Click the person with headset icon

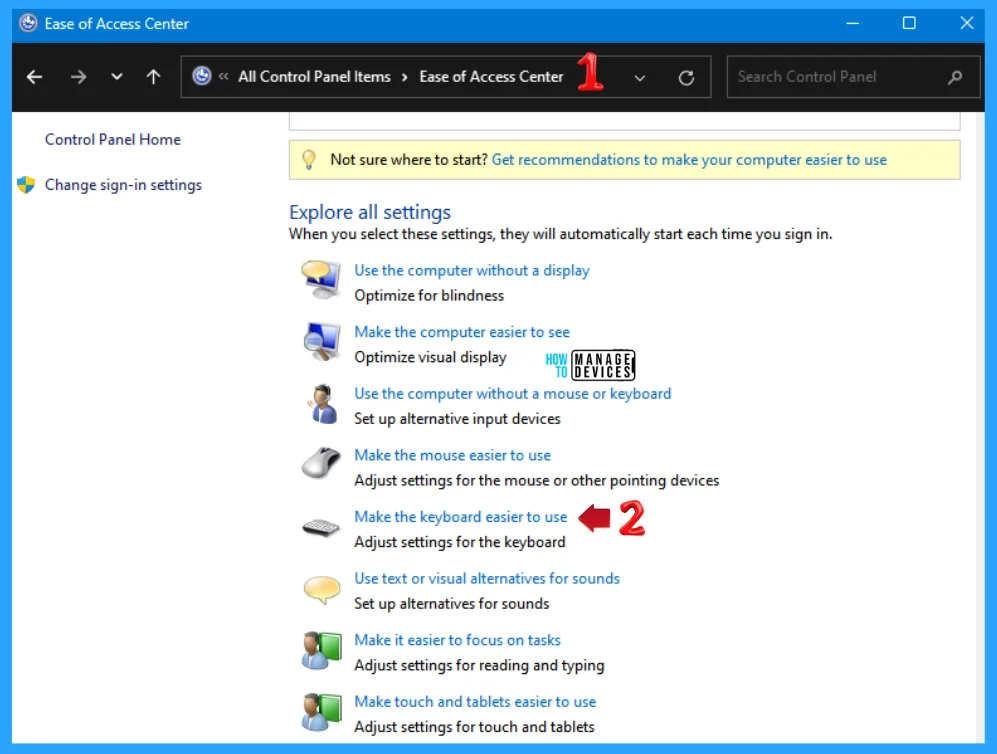(x=322, y=403)
